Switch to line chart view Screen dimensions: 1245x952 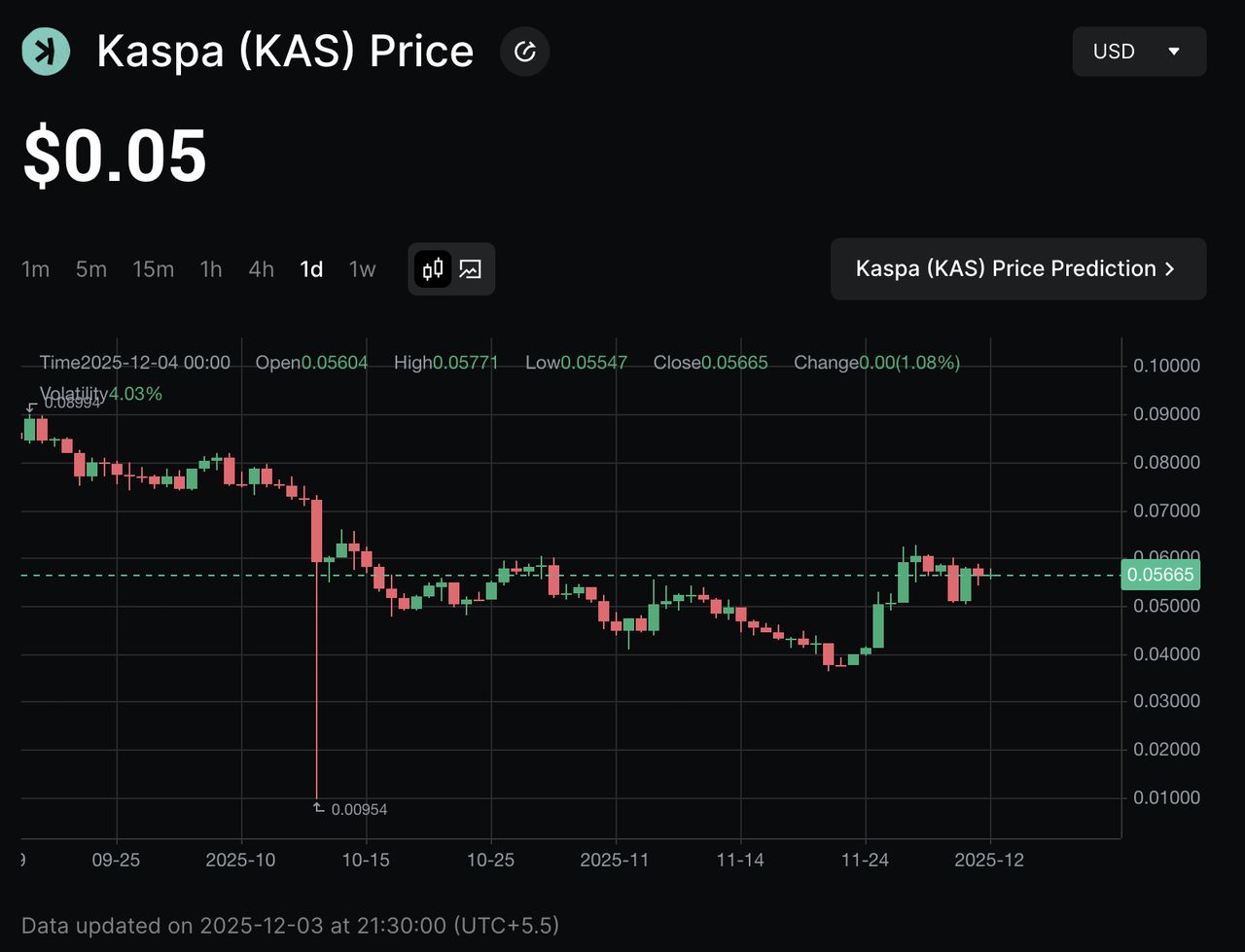471,268
